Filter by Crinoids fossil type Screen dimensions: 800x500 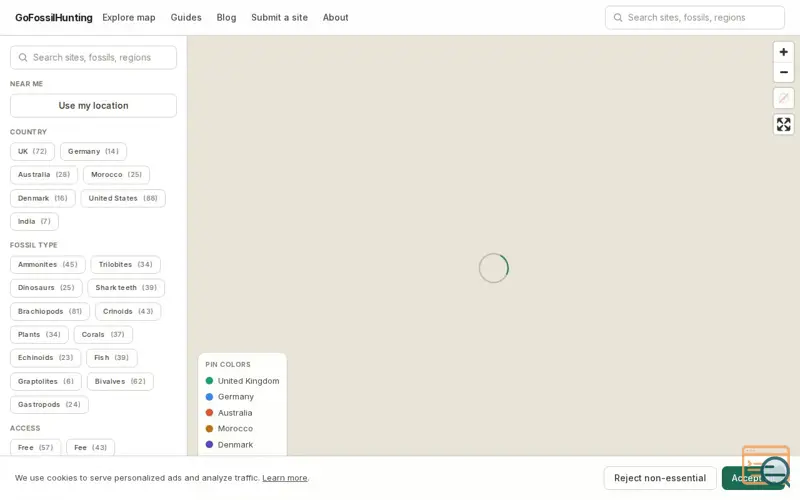(128, 311)
